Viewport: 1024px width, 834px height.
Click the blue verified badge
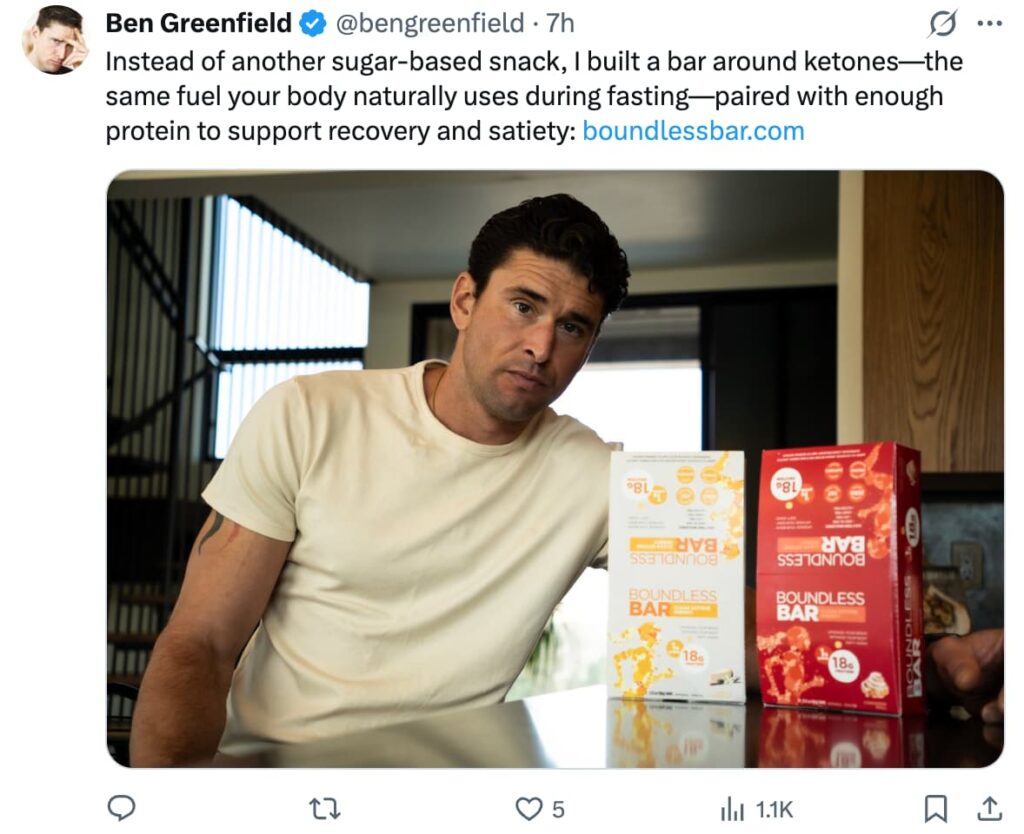(x=313, y=24)
